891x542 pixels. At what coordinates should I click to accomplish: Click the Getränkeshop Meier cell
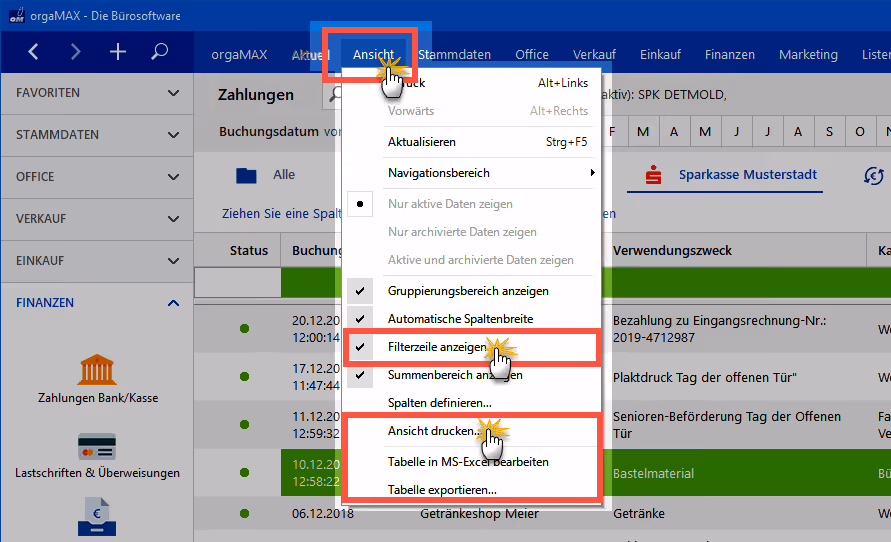[479, 514]
